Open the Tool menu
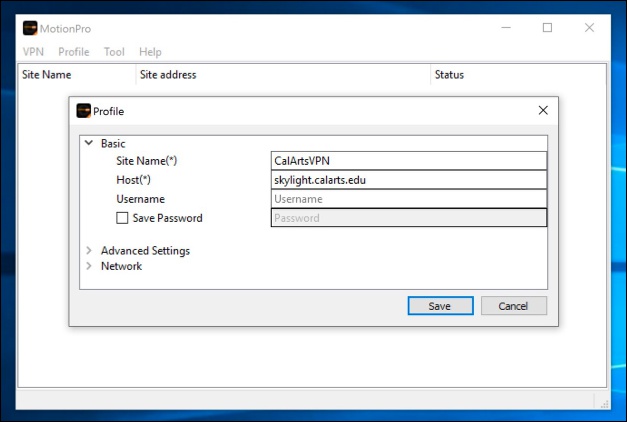The width and height of the screenshot is (627, 422). pos(114,52)
